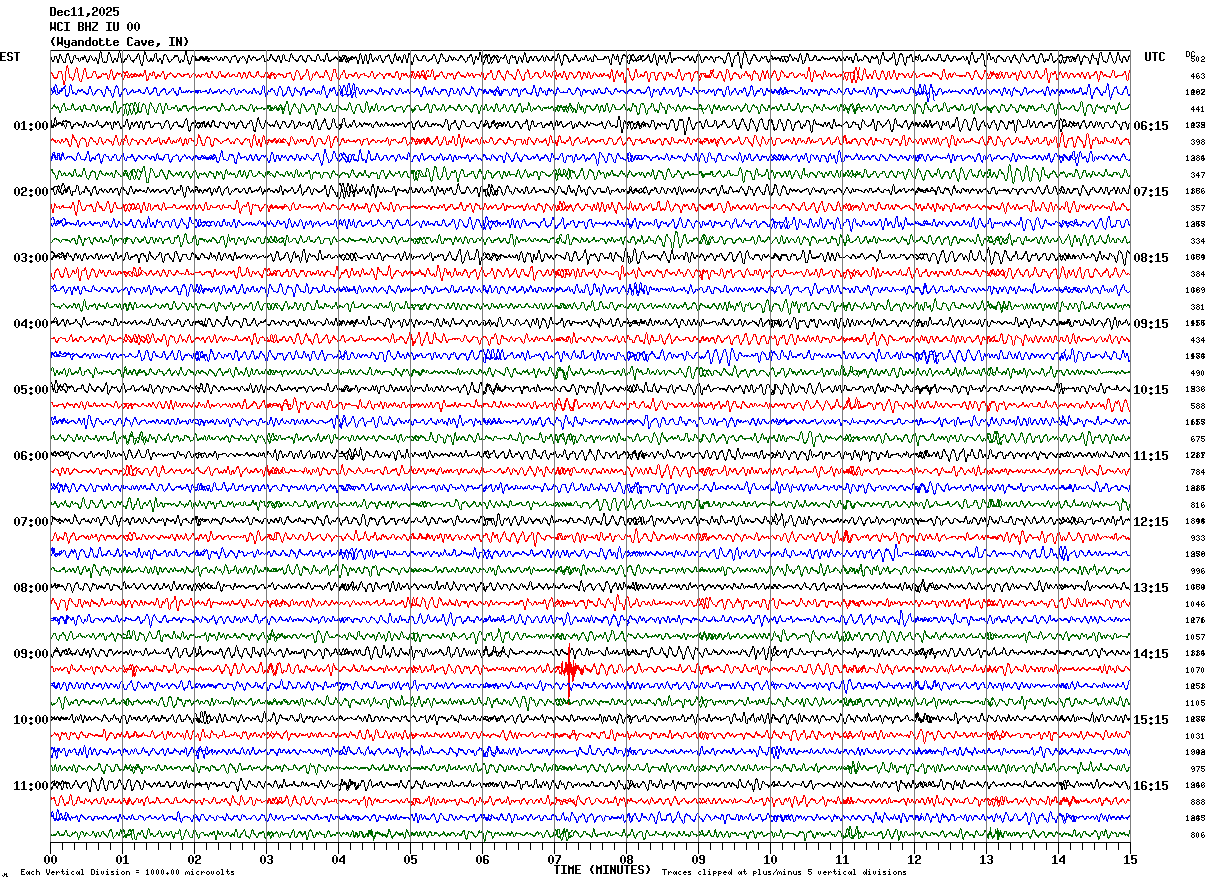Click the DC offset value '675'
The image size is (1210, 886).
coord(1197,439)
